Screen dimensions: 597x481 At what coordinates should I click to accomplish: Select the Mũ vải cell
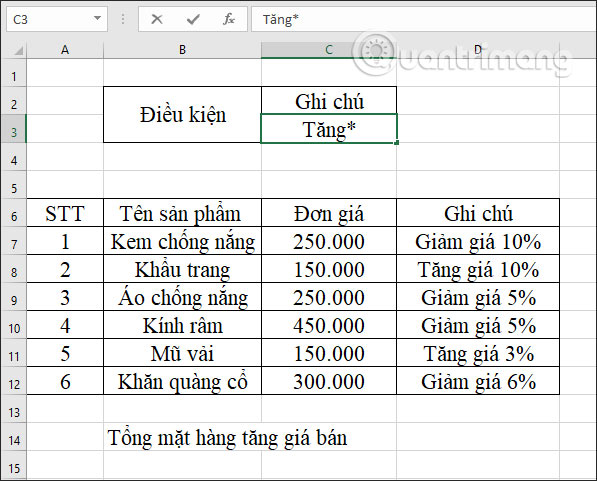[x=182, y=353]
